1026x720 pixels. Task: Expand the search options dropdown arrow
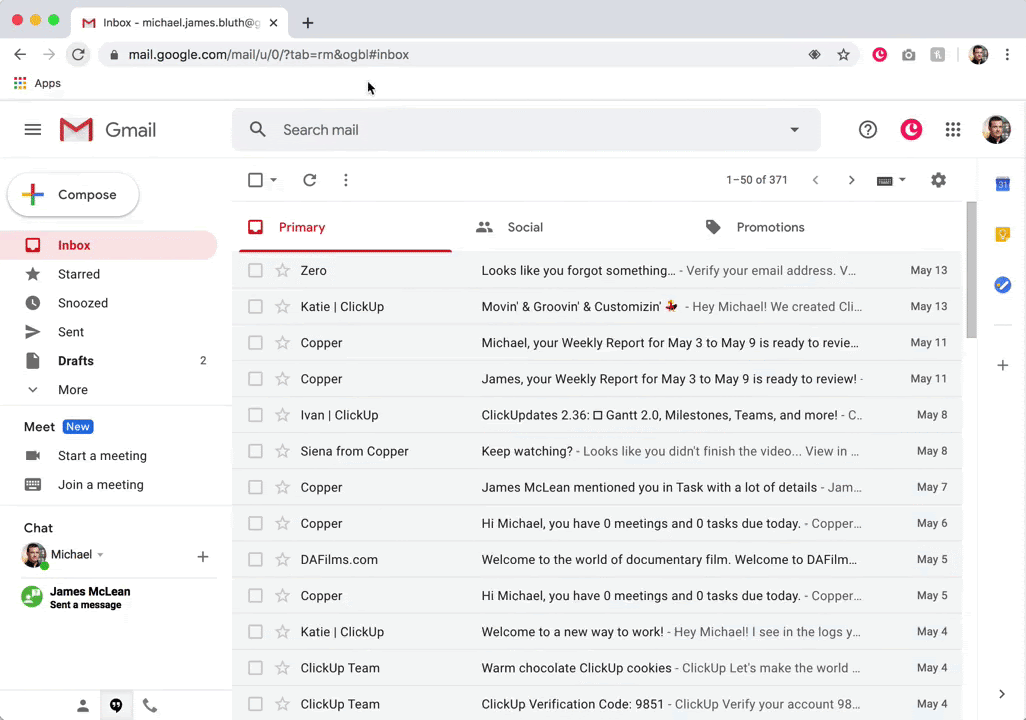click(794, 130)
